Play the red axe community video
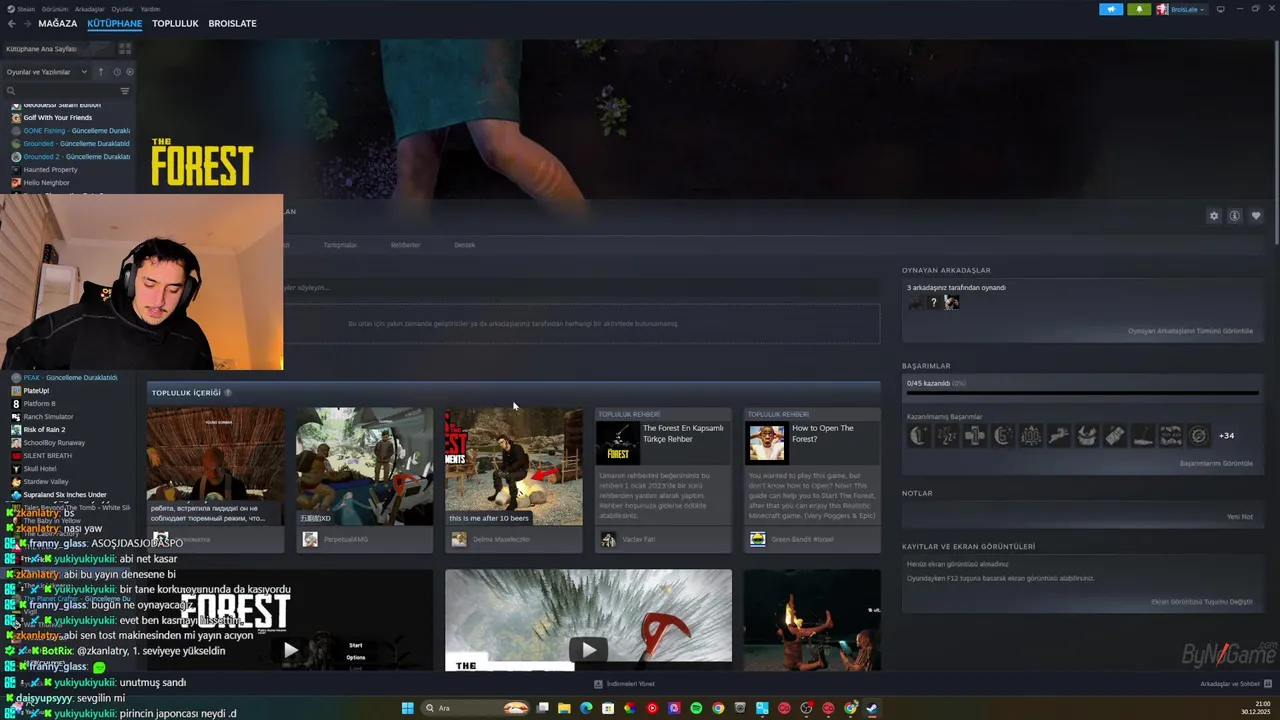The height and width of the screenshot is (720, 1280). pyautogui.click(x=588, y=649)
